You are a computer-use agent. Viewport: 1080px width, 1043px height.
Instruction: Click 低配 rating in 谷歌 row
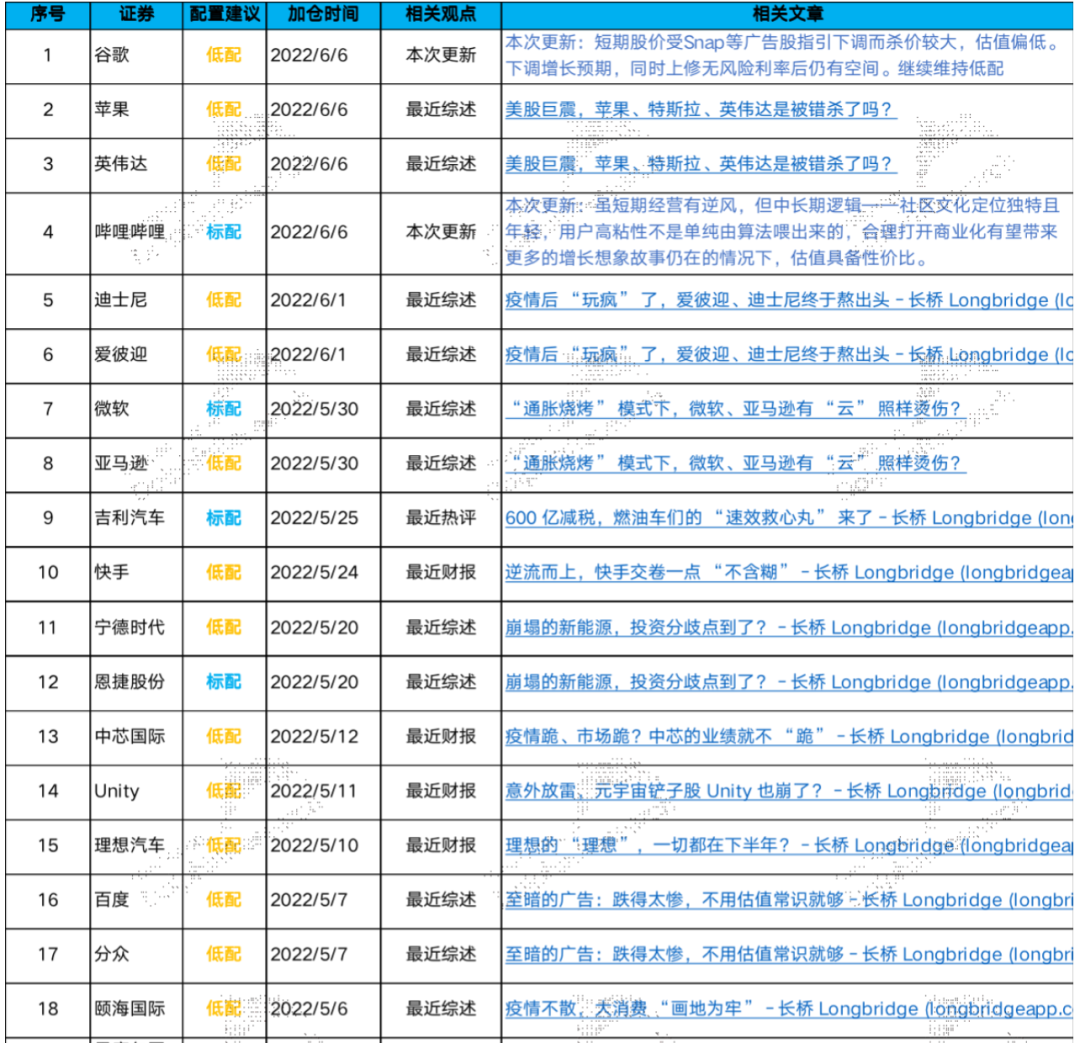point(224,55)
